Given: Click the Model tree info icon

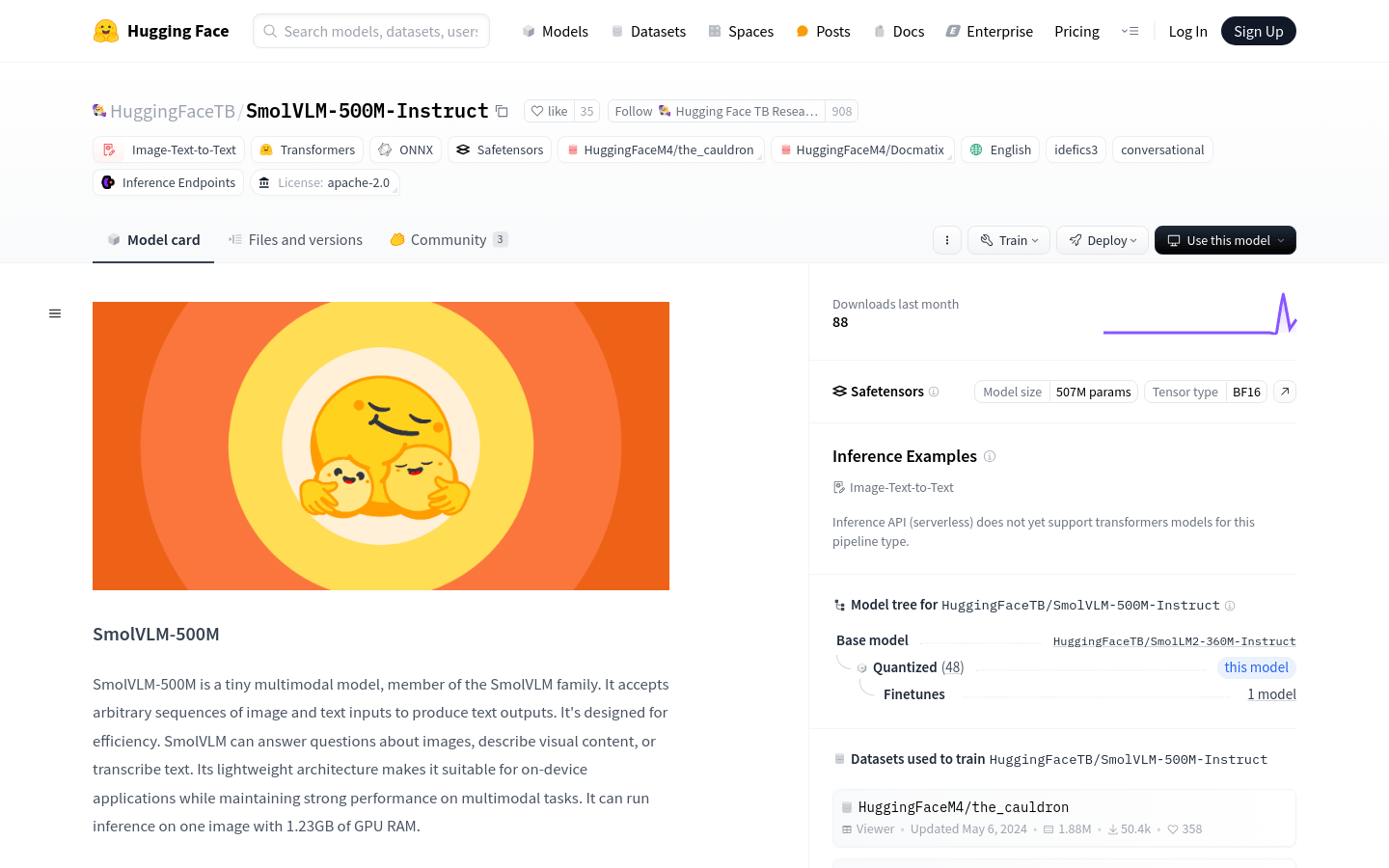Looking at the screenshot, I should click(1230, 606).
